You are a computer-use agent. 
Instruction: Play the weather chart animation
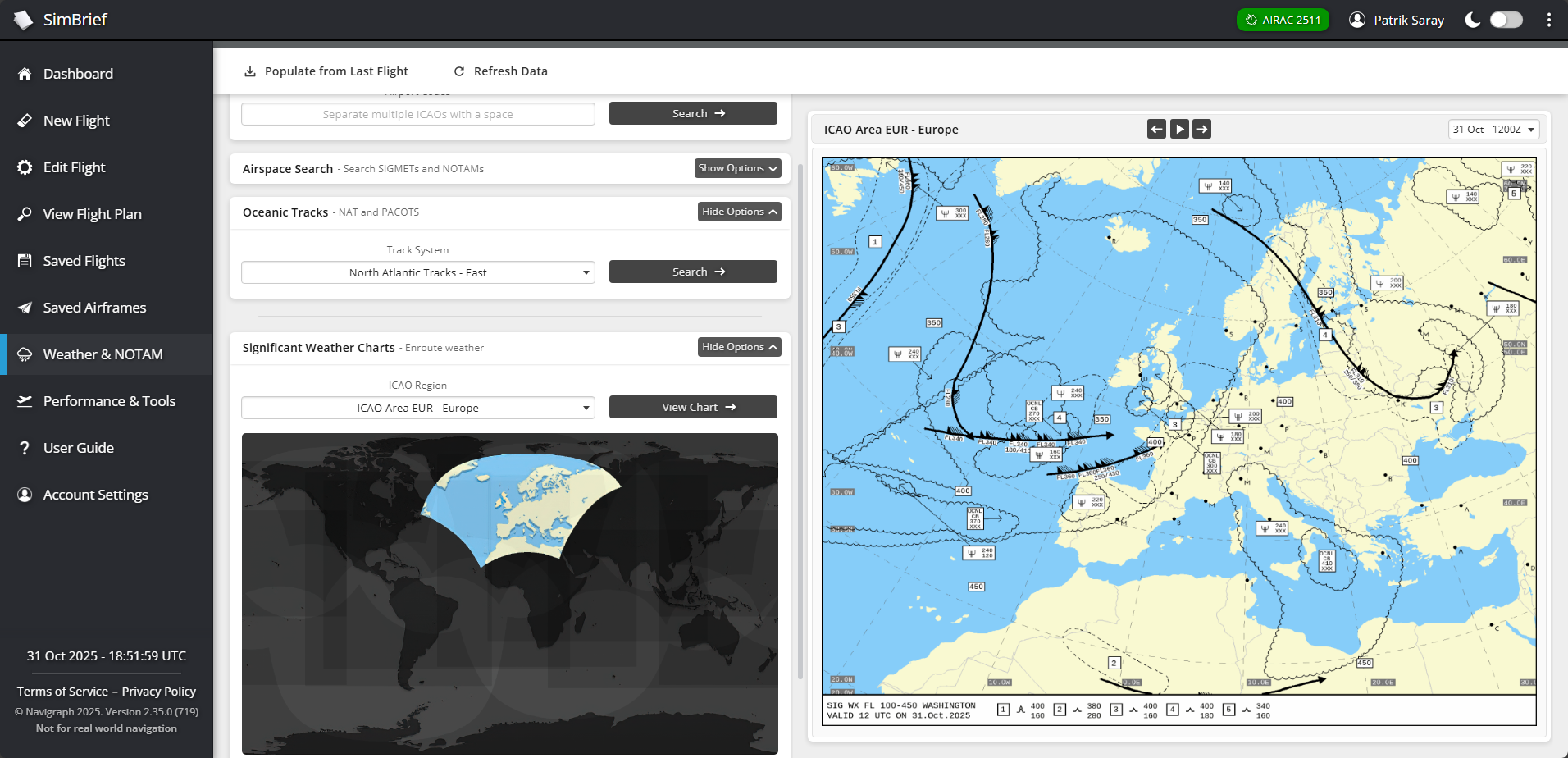click(x=1179, y=129)
